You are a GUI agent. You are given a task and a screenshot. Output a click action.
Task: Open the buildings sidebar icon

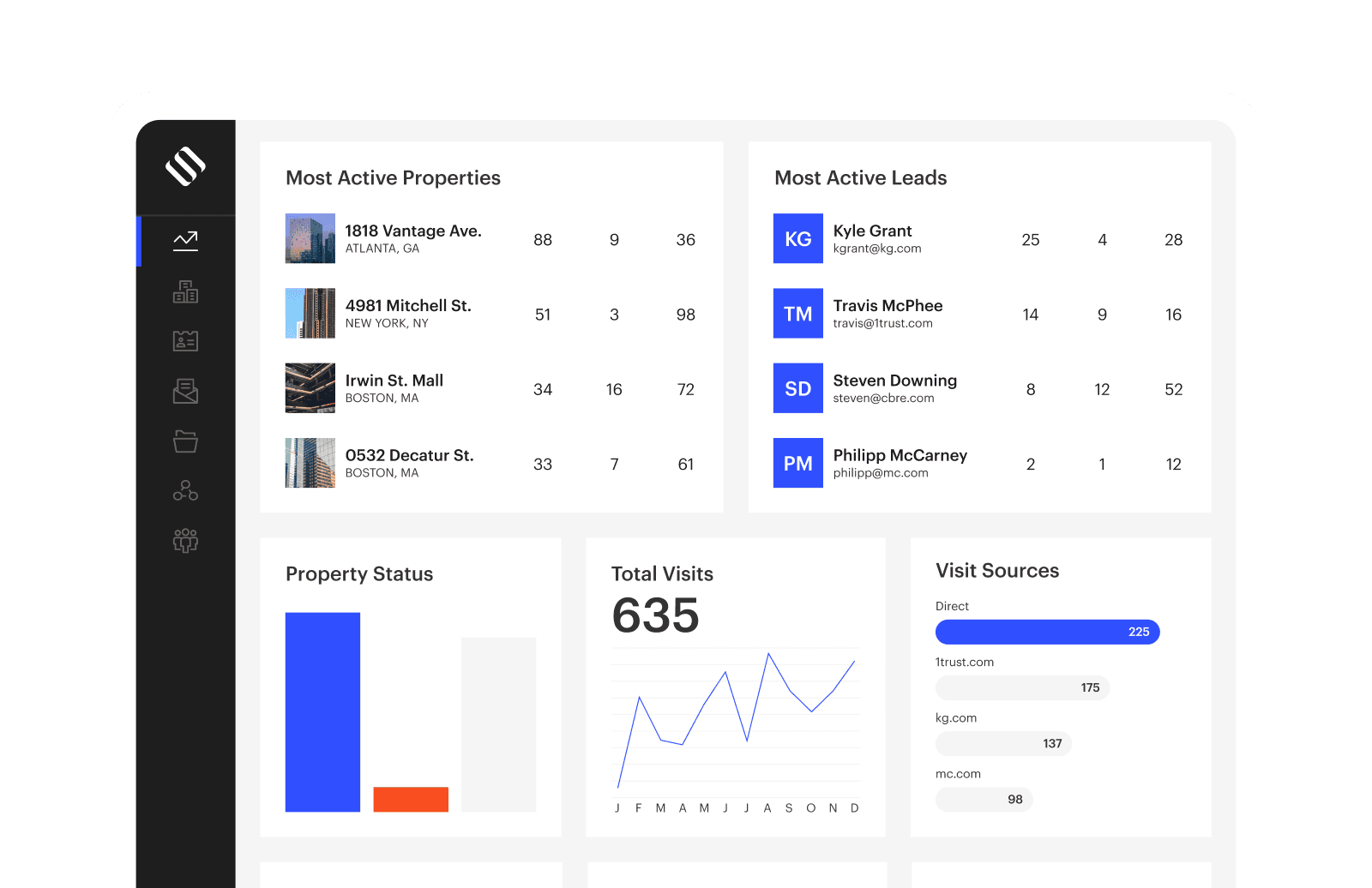click(x=185, y=291)
